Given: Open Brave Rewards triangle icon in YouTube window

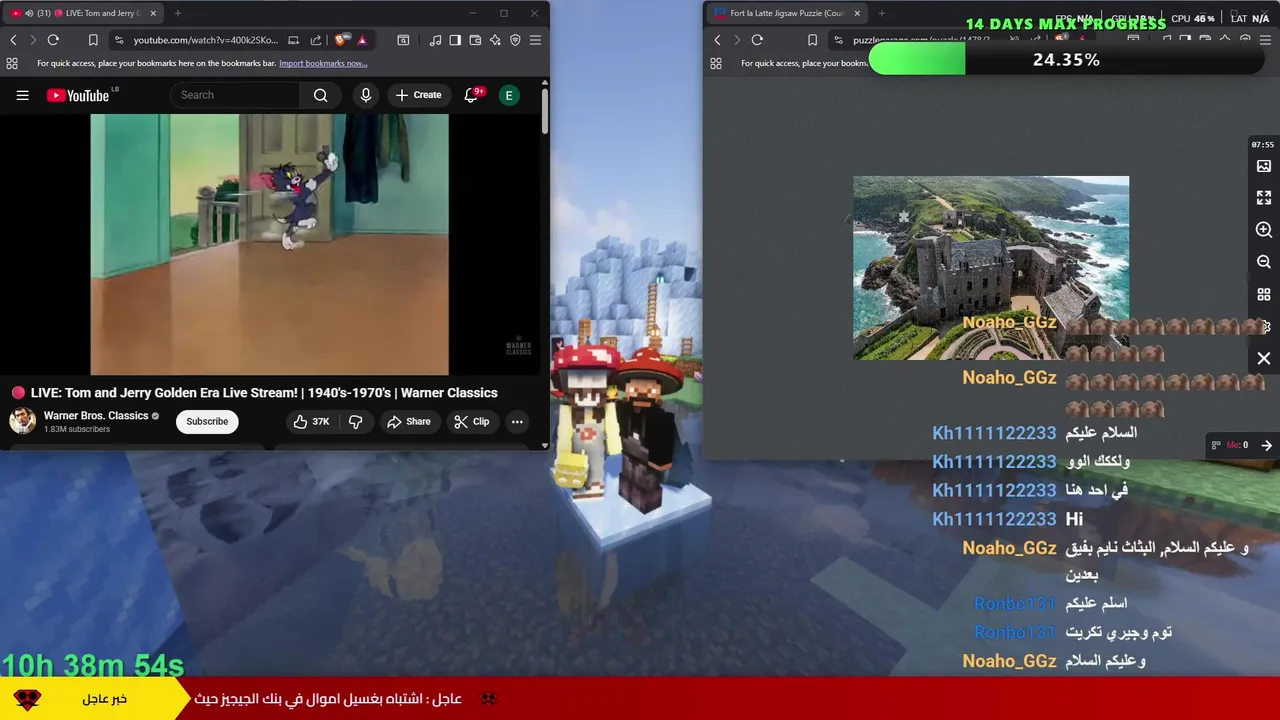Looking at the screenshot, I should 362,40.
